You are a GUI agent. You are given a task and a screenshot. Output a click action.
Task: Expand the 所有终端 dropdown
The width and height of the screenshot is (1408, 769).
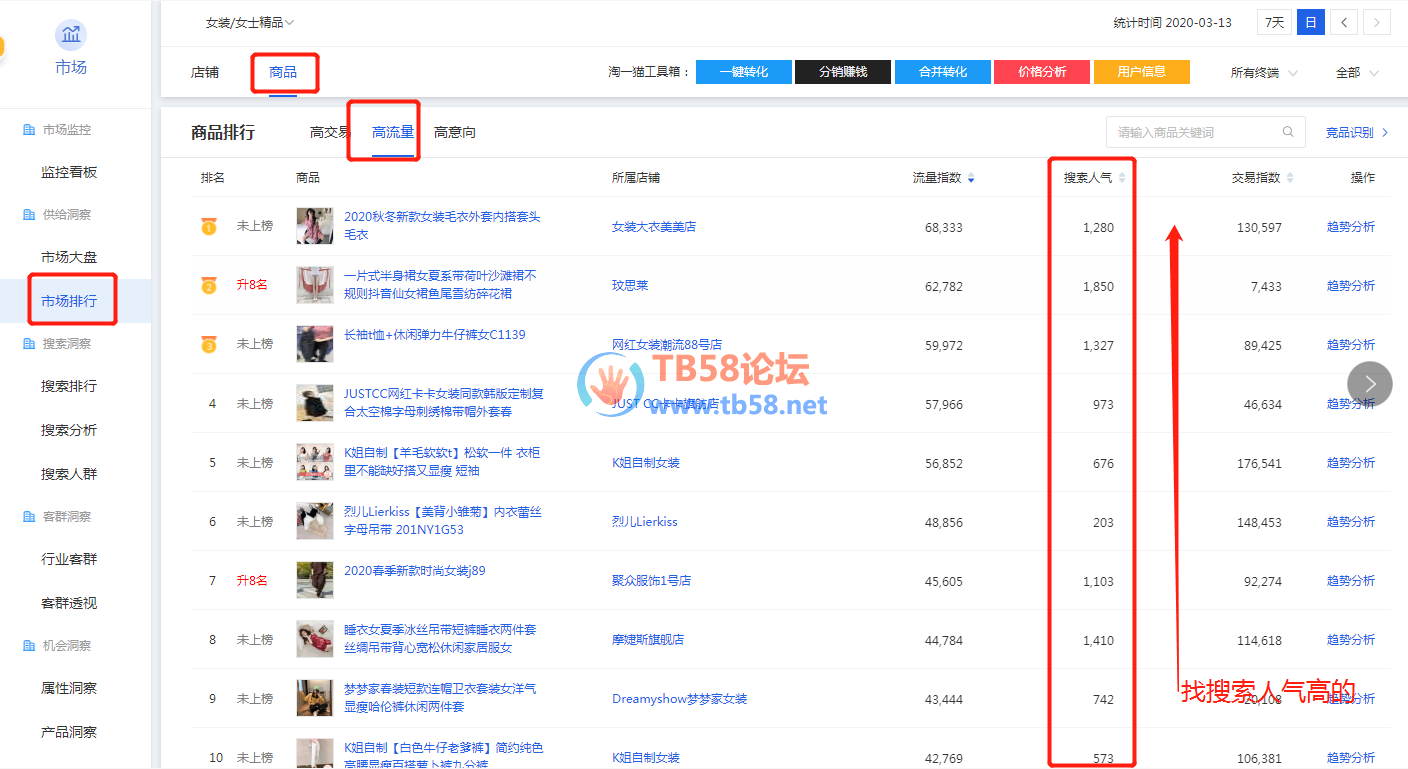point(1263,72)
